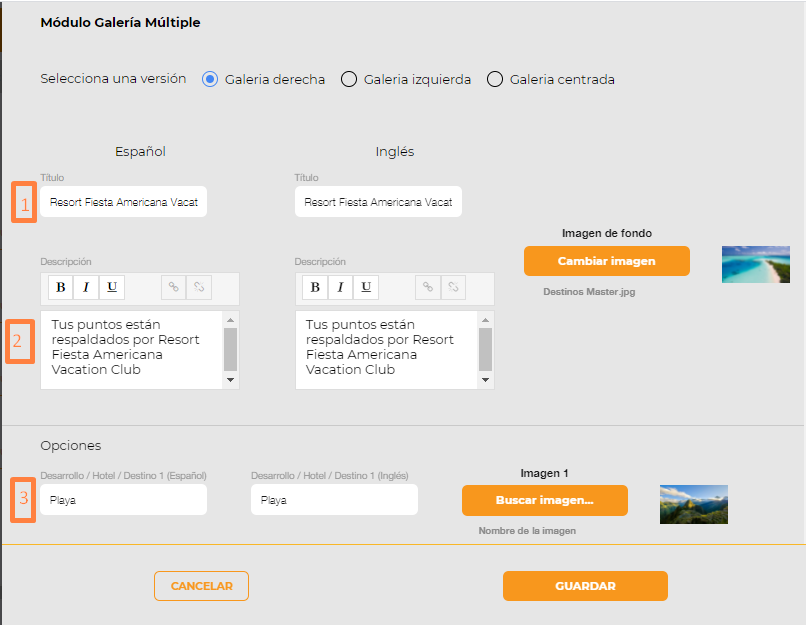Screen dimensions: 806x625
Task: Edit Destino 1 (Inglés) Playa field
Action: tap(334, 500)
